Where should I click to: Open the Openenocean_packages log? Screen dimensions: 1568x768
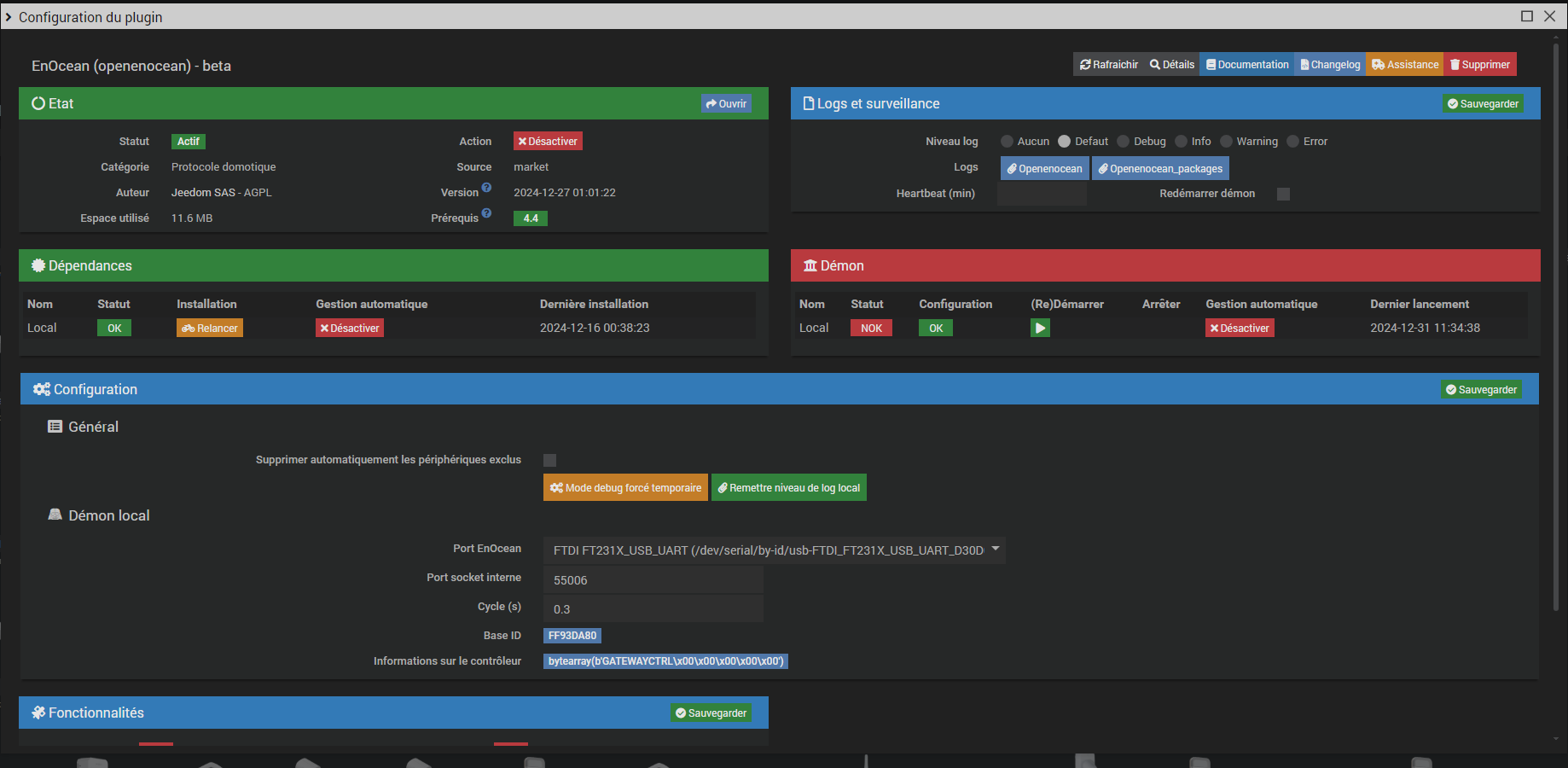(x=1160, y=169)
